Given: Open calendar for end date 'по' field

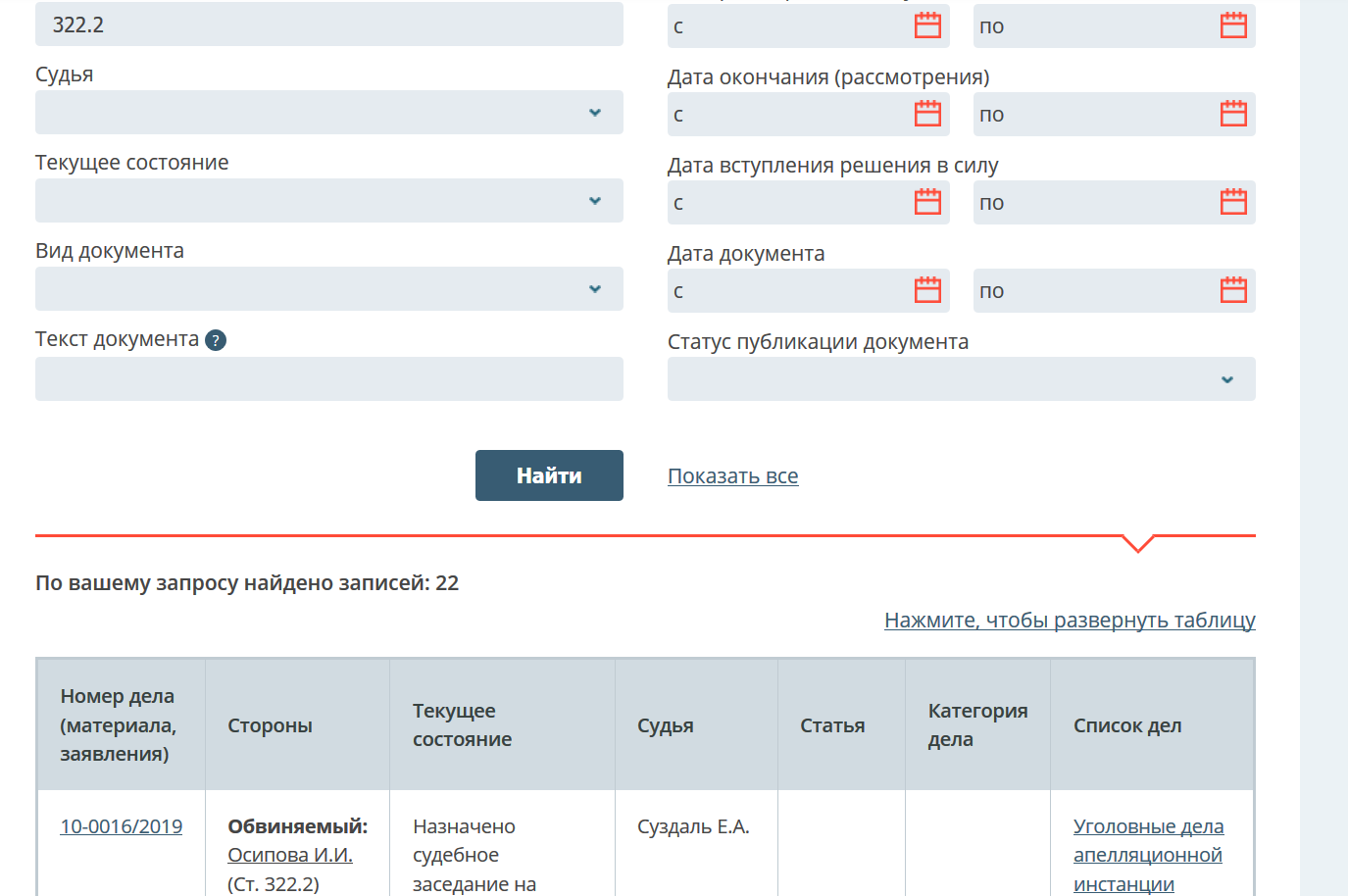Looking at the screenshot, I should pyautogui.click(x=1232, y=115).
